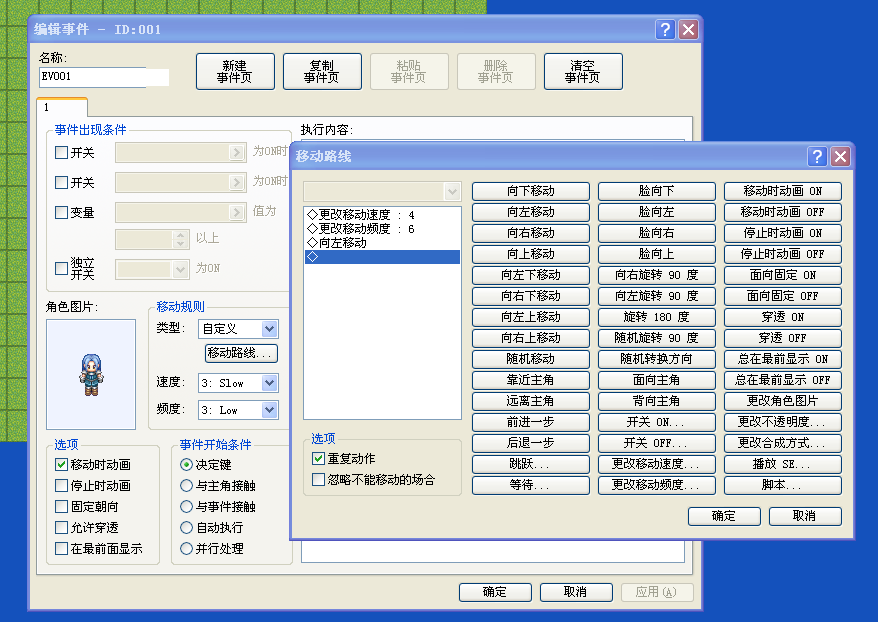Click 旋转 180 度 button
This screenshot has height=622, width=878.
657,317
